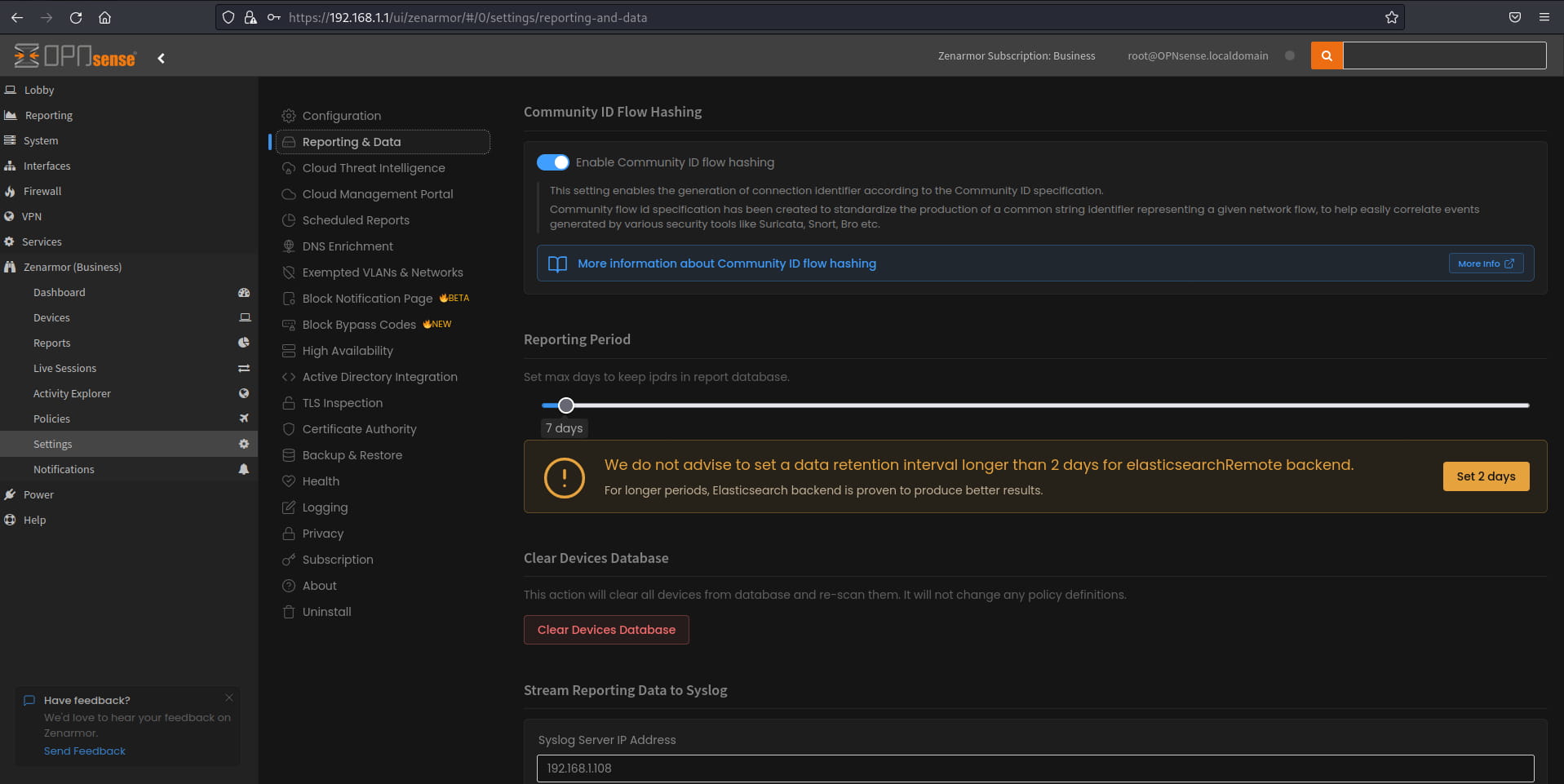The width and height of the screenshot is (1564, 784).
Task: Click the Set 2 days button
Action: click(x=1486, y=476)
